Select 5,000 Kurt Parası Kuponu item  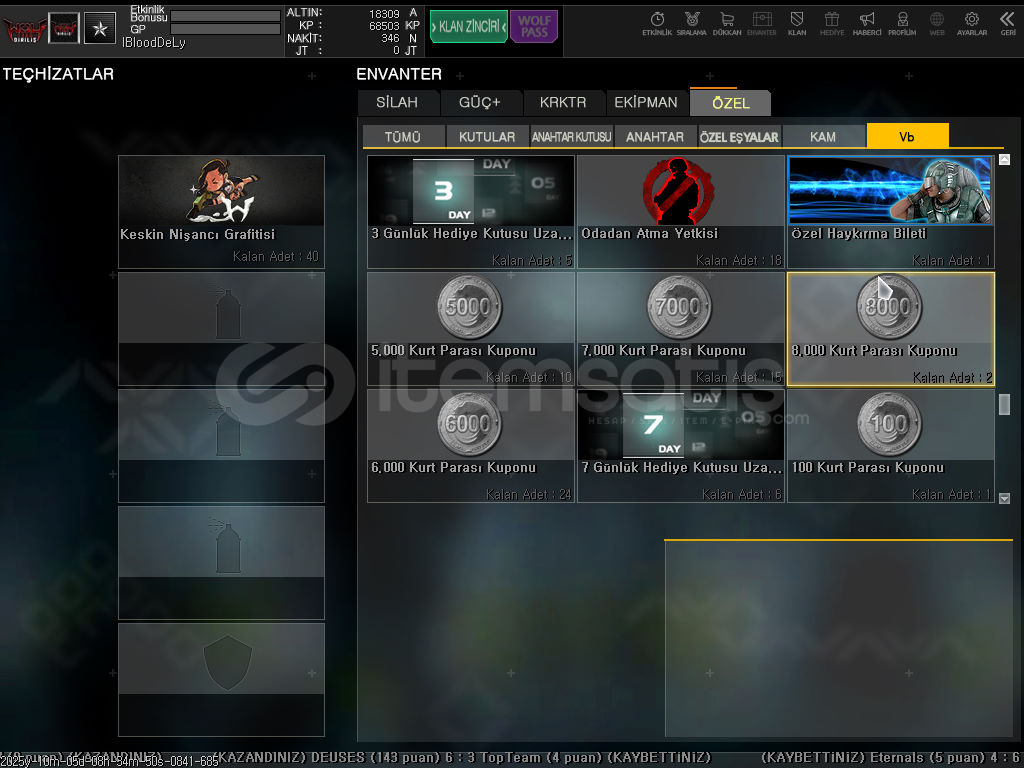(471, 328)
